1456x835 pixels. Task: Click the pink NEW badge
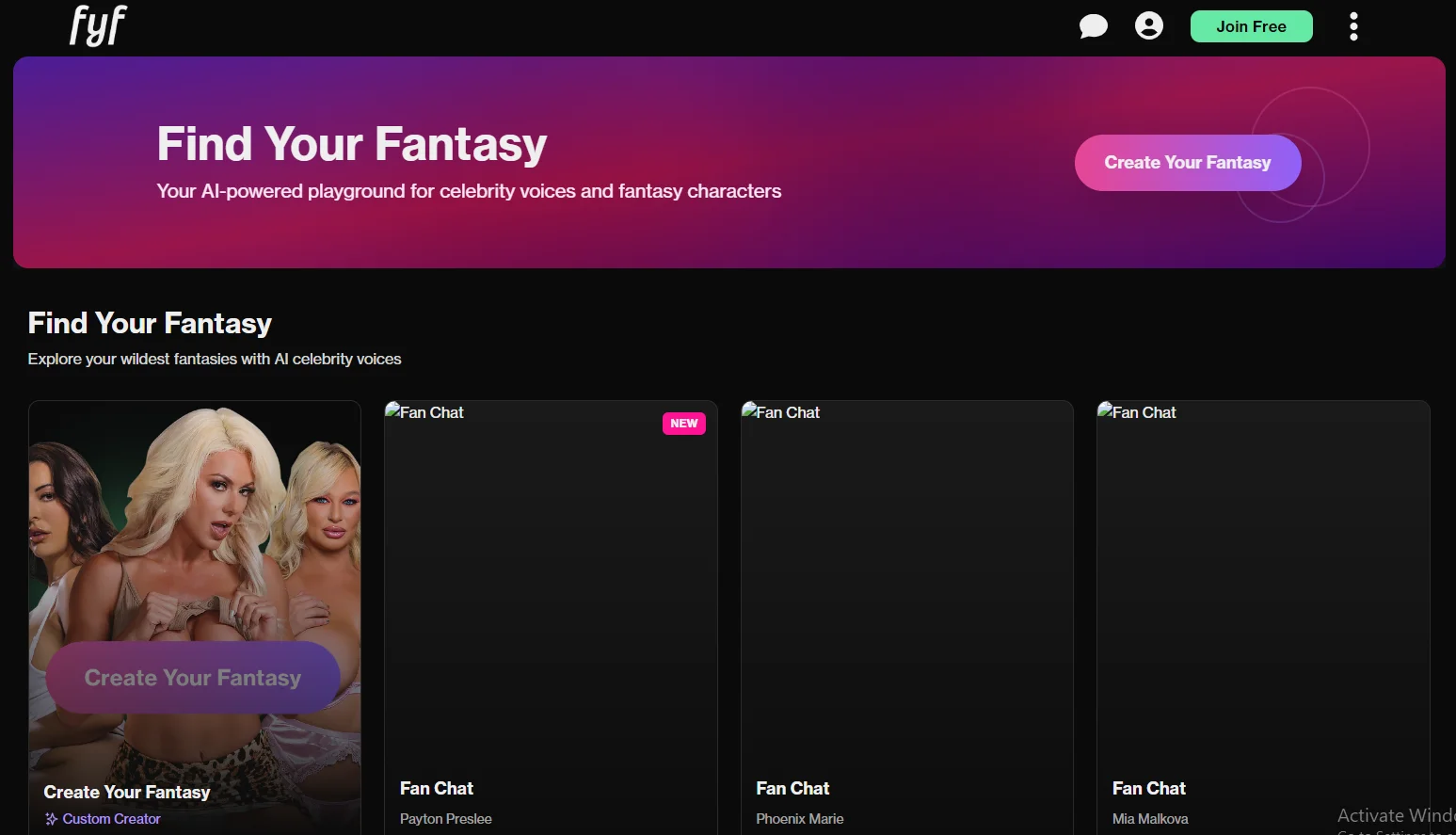pyautogui.click(x=683, y=424)
